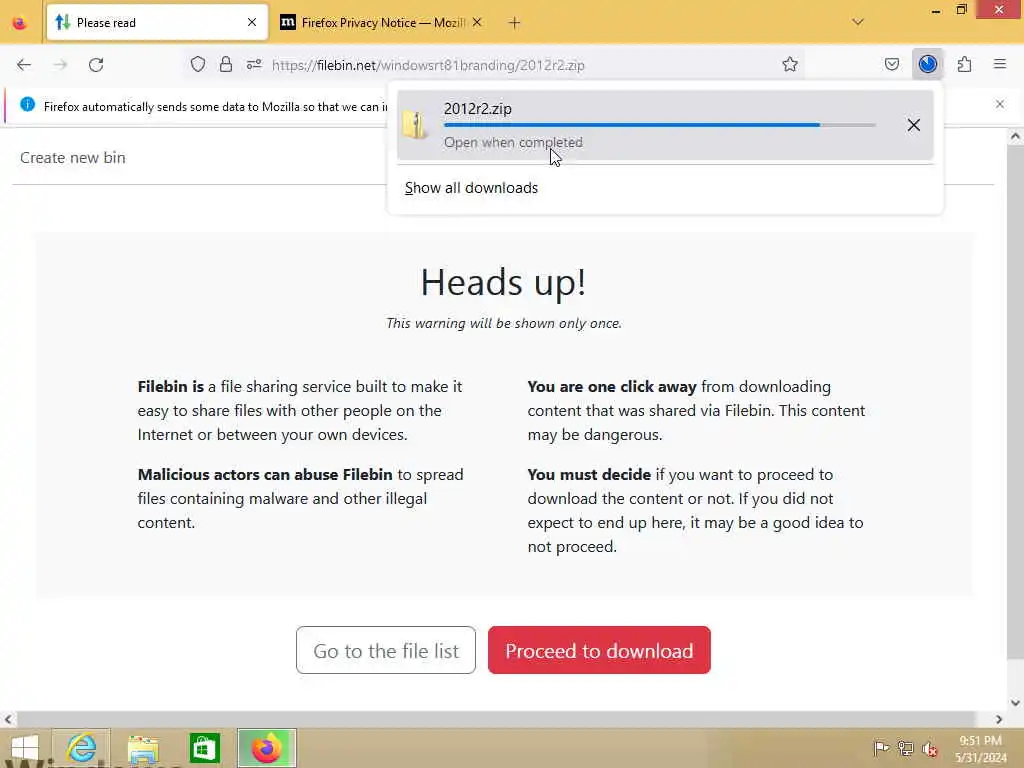Image resolution: width=1024 pixels, height=768 pixels.
Task: Open muted volume tray icon
Action: point(930,748)
